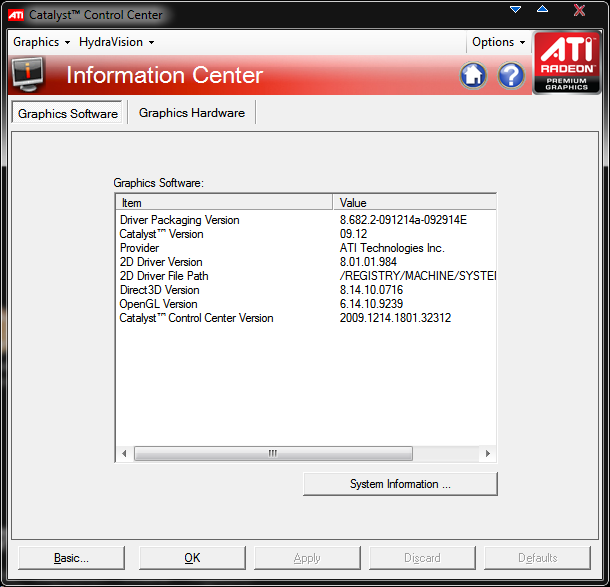Select the Direct3D Version row
The image size is (610, 587).
tap(306, 290)
